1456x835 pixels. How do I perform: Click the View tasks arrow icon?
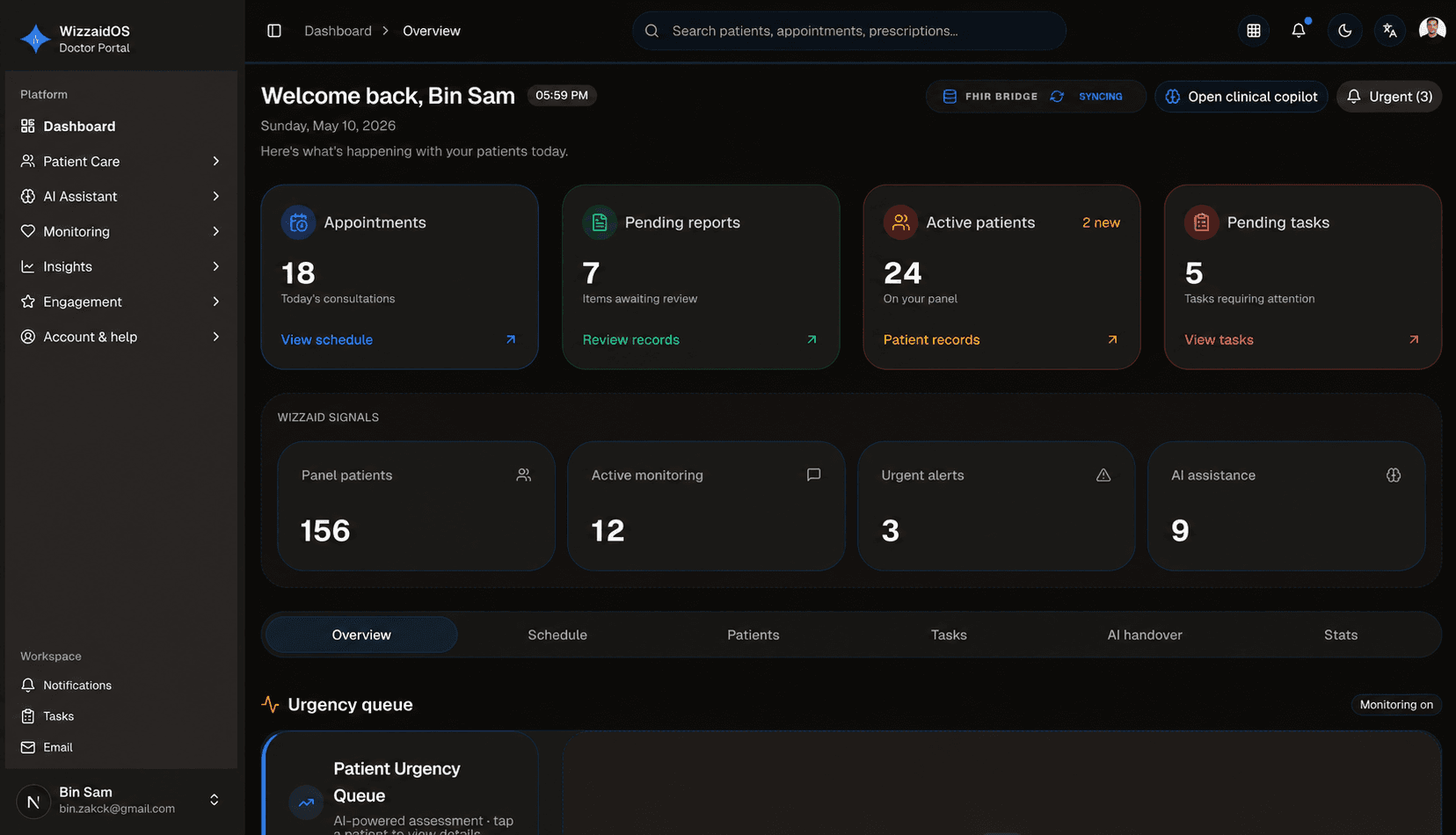point(1414,339)
